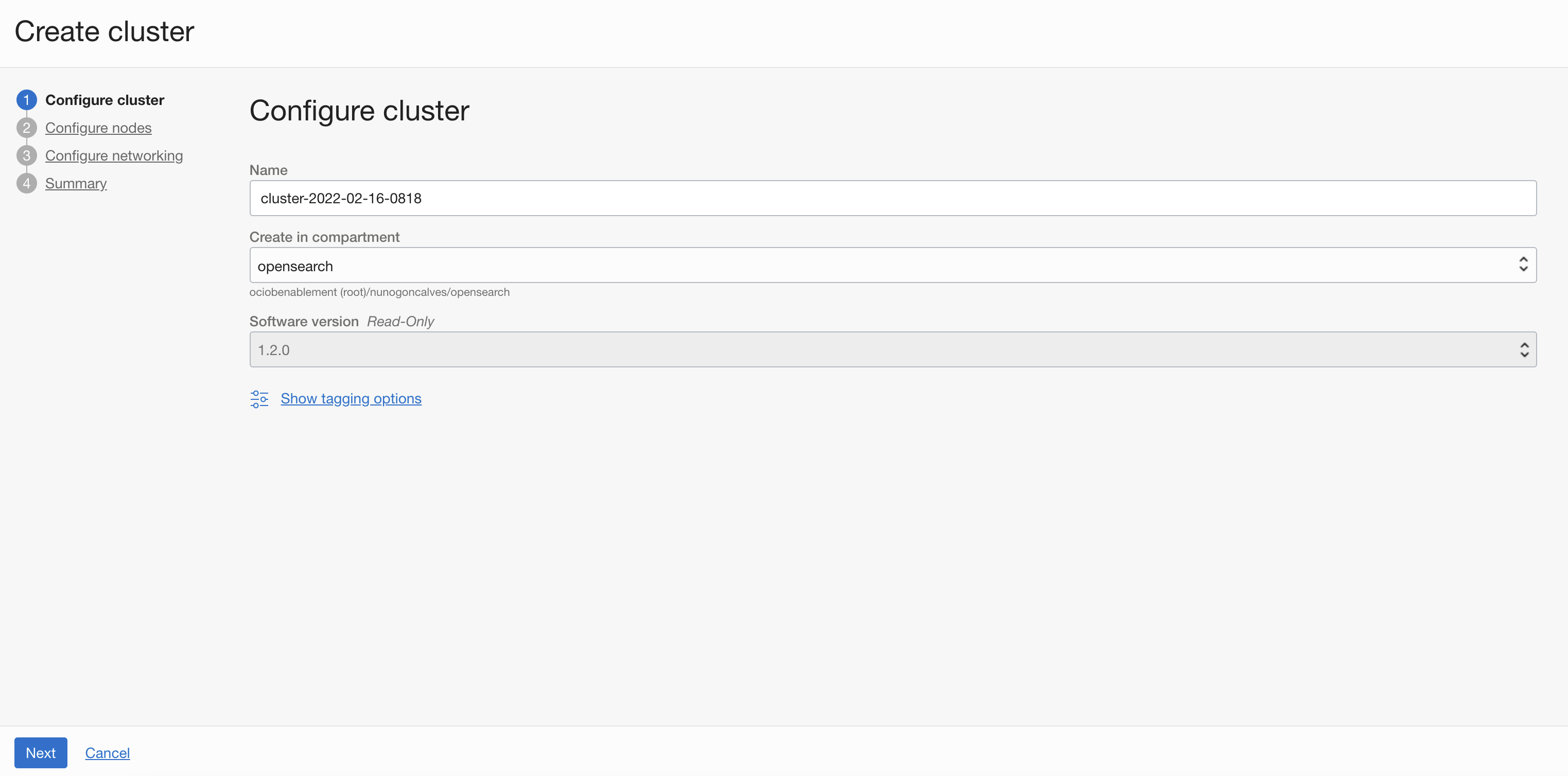Select the Configure cluster step label
The width and height of the screenshot is (1568, 776).
coord(104,100)
